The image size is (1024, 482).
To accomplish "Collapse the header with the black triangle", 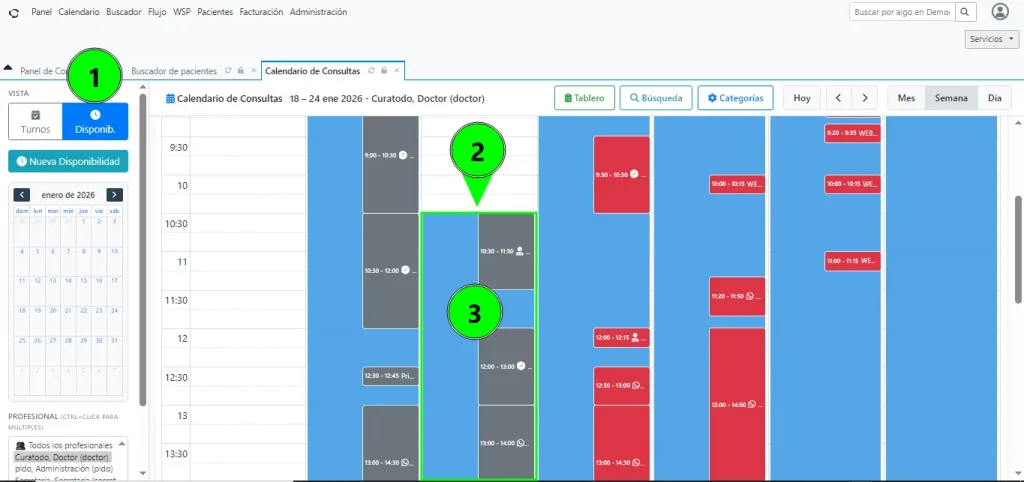I will click(8, 67).
